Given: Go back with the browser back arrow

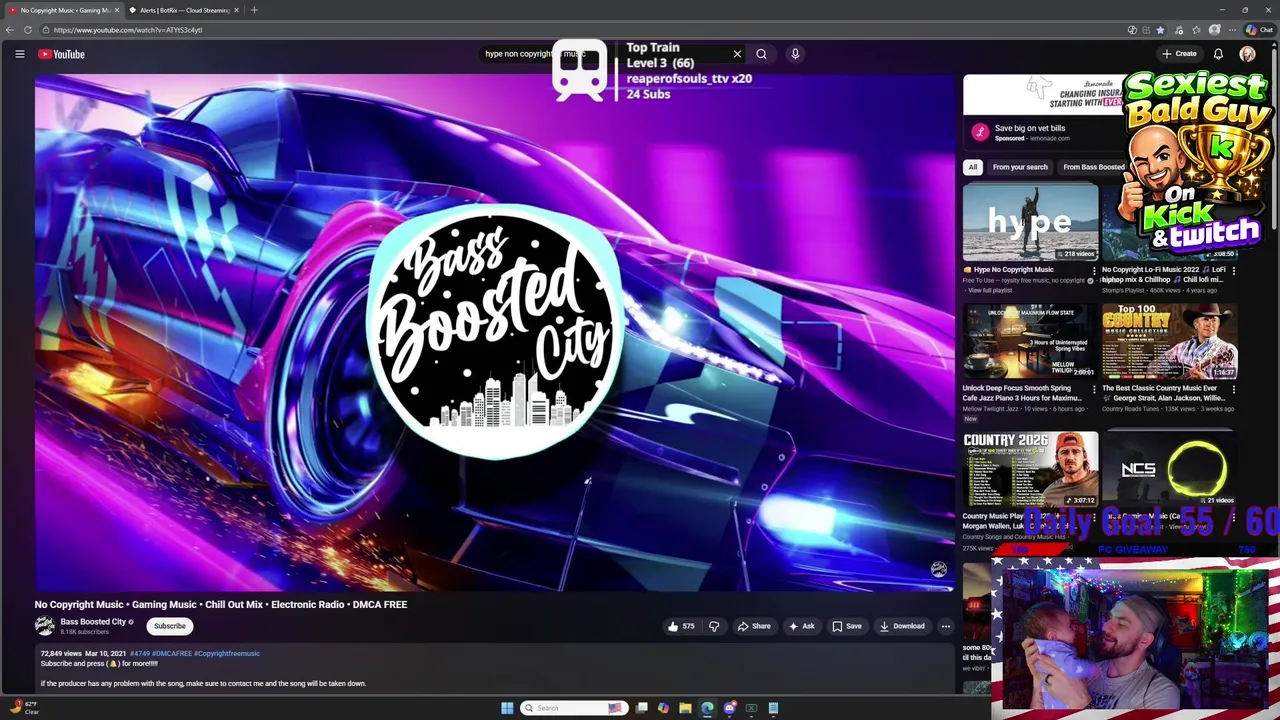Looking at the screenshot, I should (x=9, y=30).
